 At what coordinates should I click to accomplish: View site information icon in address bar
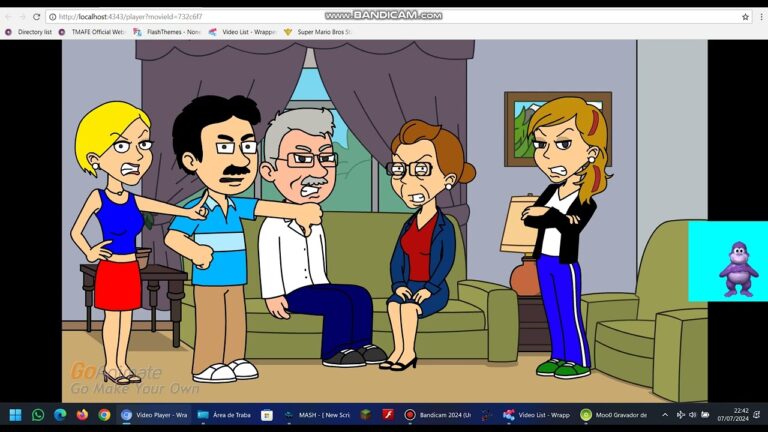(x=52, y=17)
